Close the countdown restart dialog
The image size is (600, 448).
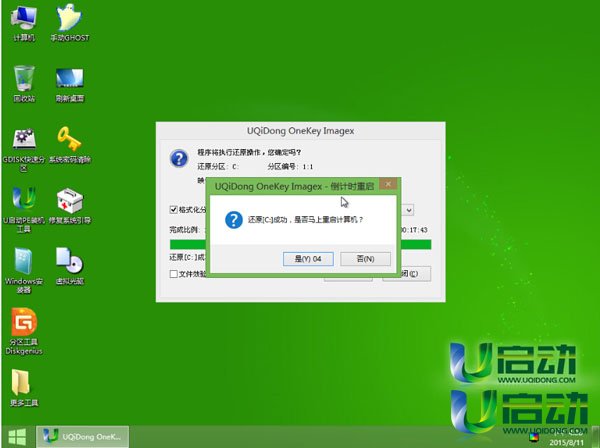(388, 184)
